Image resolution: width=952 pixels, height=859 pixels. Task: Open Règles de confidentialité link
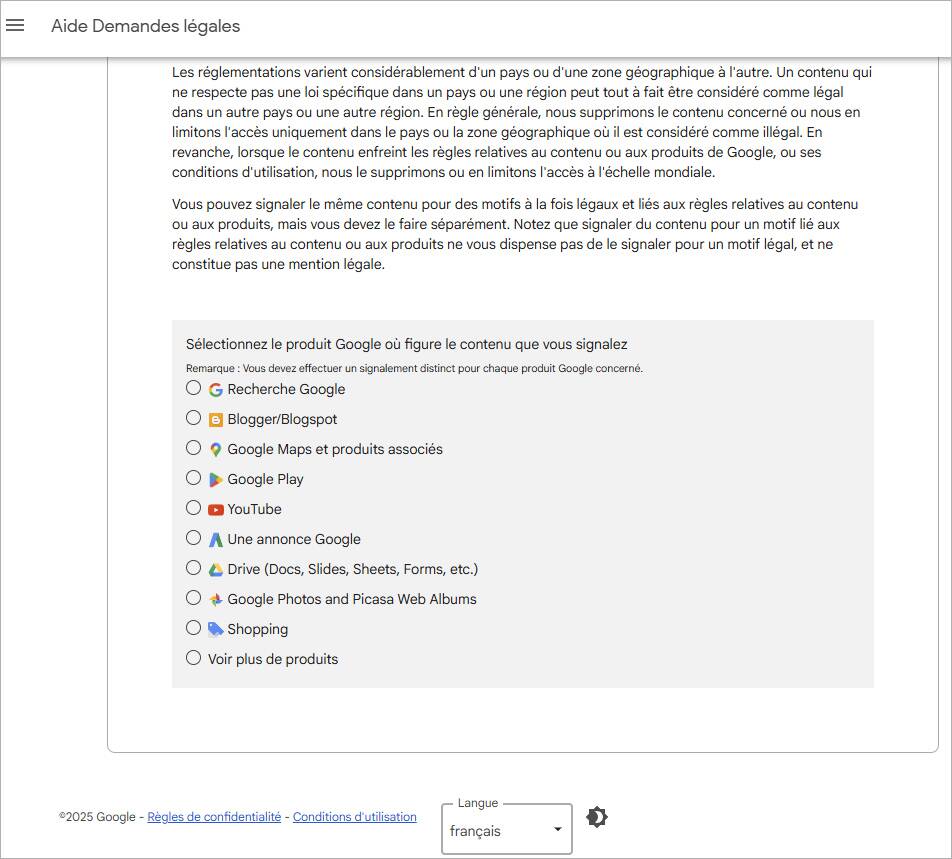pyautogui.click(x=214, y=817)
